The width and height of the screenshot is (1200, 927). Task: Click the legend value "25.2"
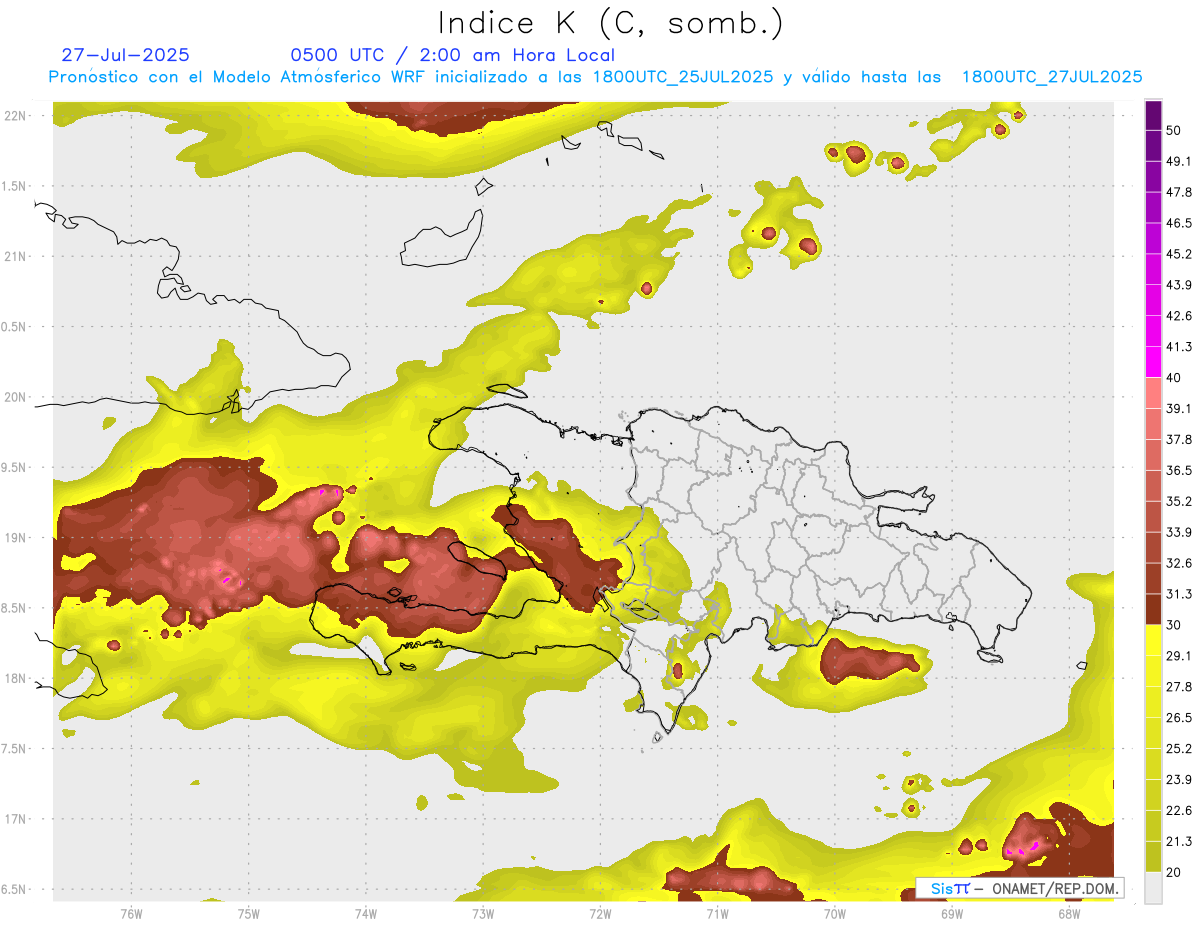coord(1179,749)
